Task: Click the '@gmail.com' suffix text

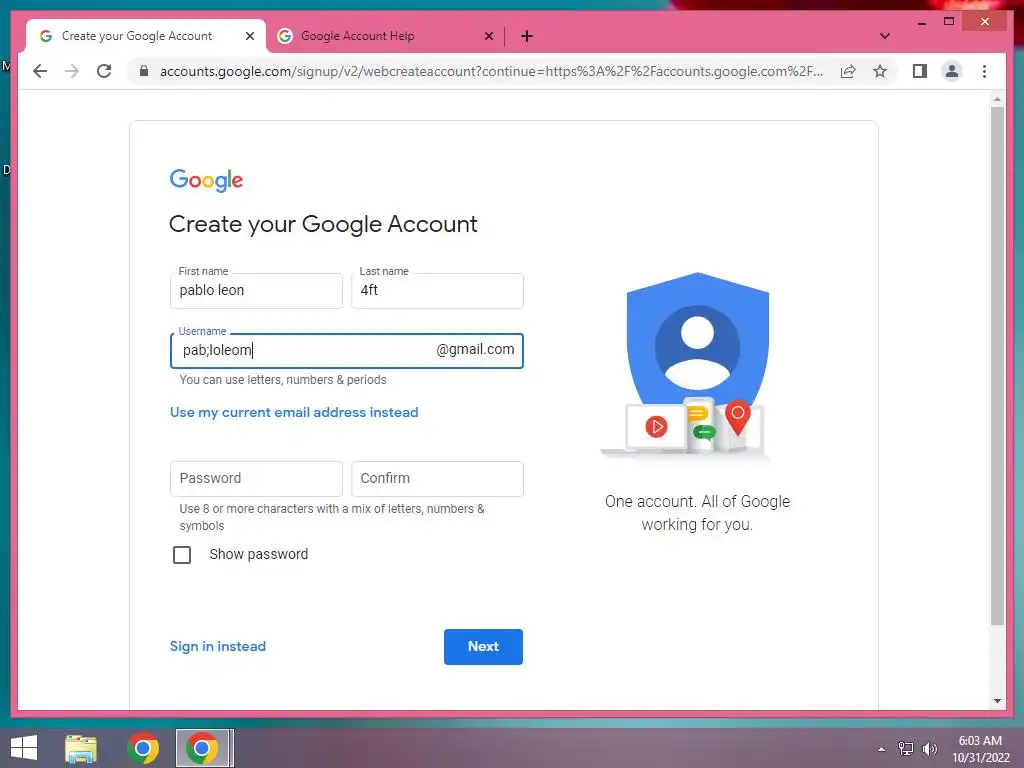Action: 475,350
